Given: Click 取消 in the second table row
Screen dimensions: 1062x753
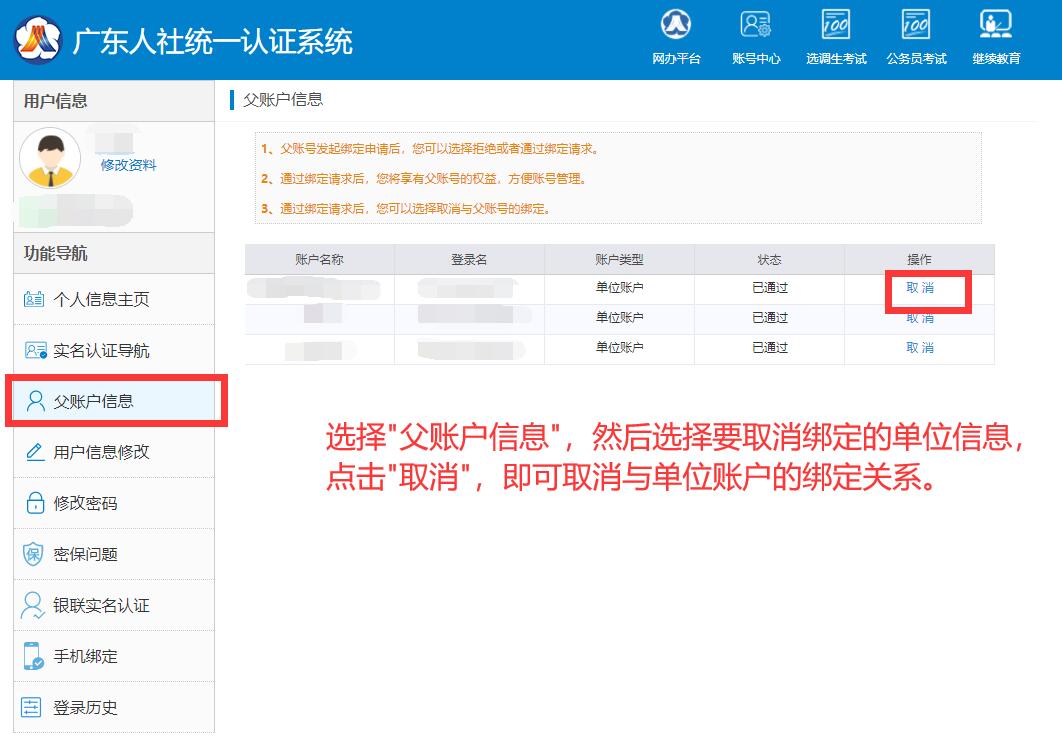Looking at the screenshot, I should pos(920,318).
